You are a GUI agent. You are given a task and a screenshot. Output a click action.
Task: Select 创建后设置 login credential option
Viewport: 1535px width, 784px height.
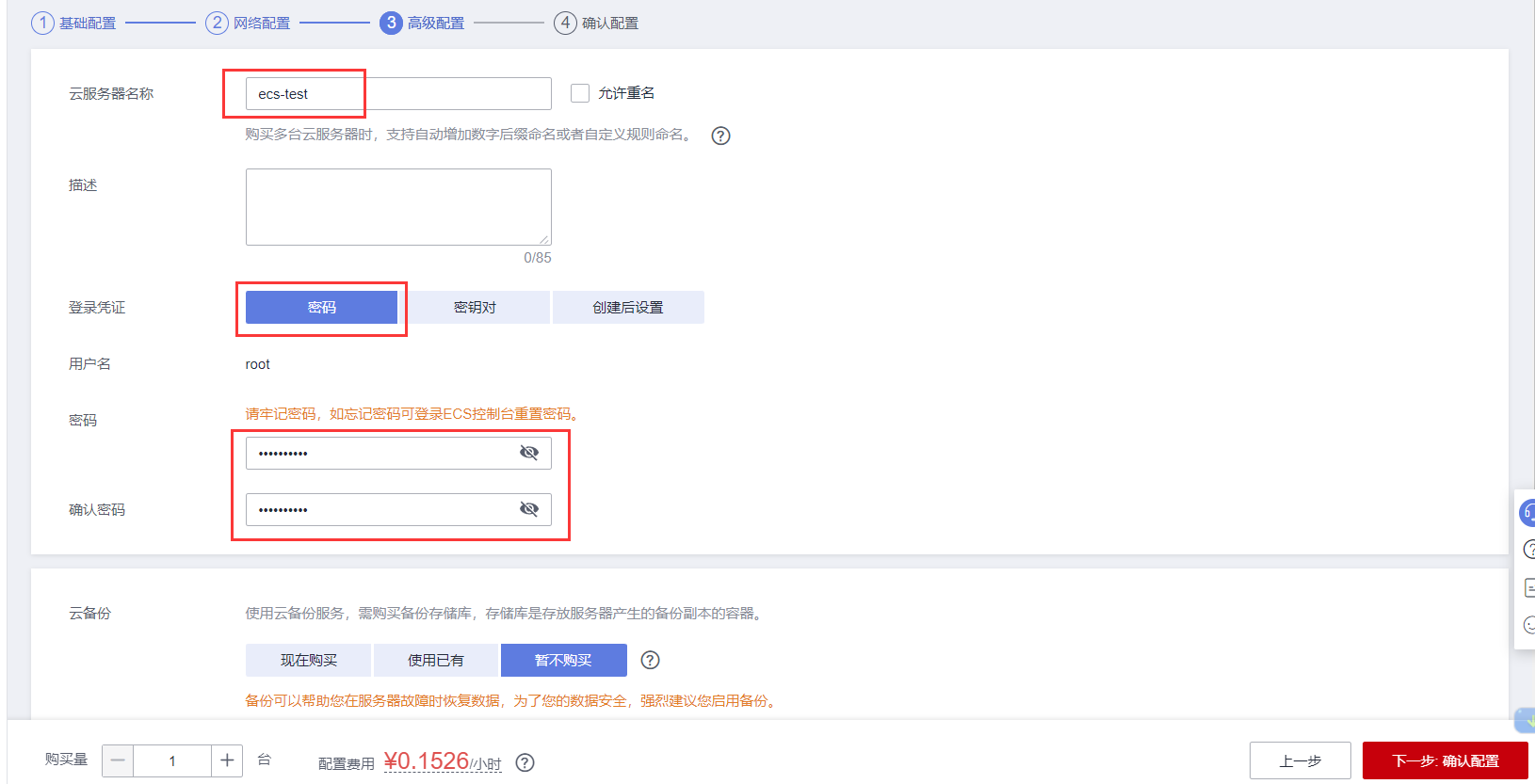pyautogui.click(x=628, y=307)
